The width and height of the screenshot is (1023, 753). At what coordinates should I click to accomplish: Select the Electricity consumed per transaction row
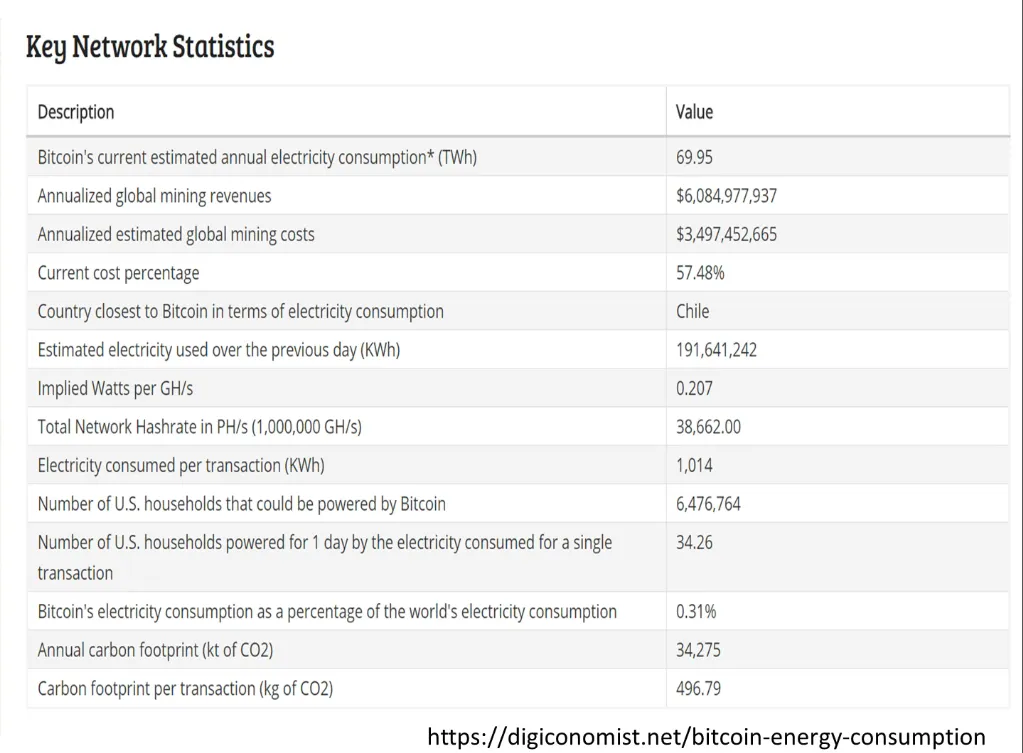pyautogui.click(x=518, y=465)
